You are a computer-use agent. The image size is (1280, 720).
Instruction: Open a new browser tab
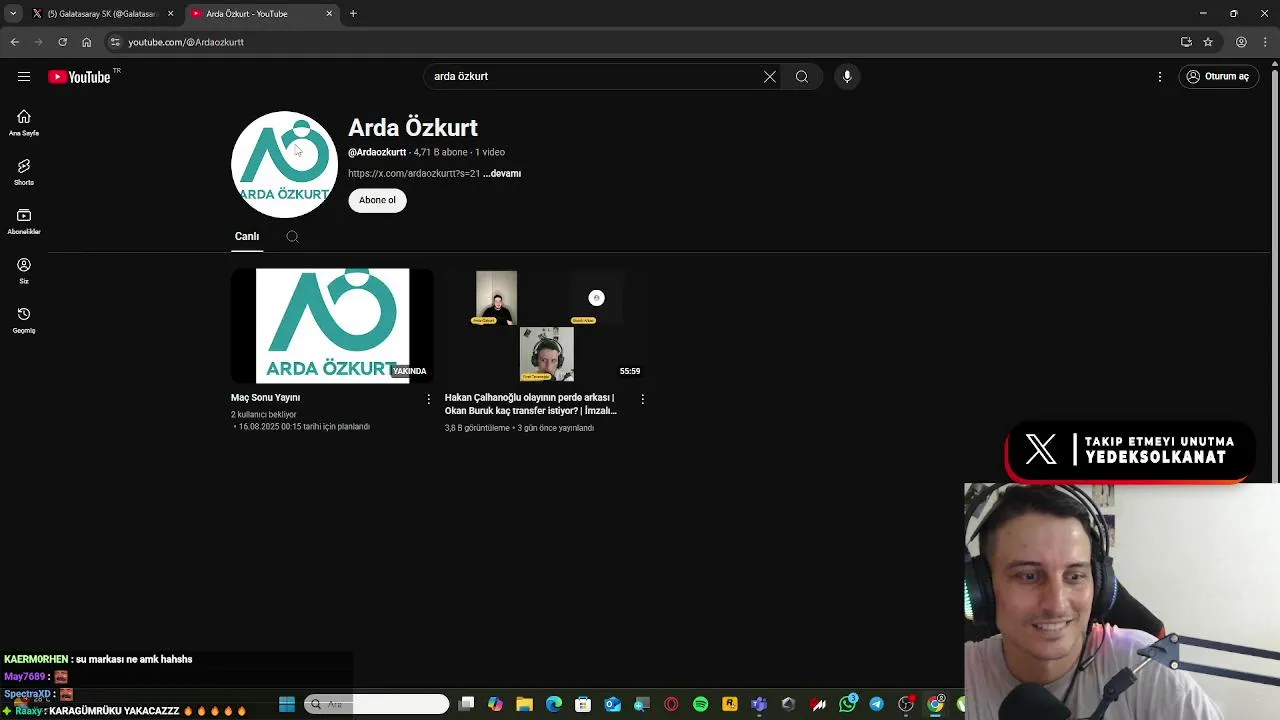[x=353, y=14]
